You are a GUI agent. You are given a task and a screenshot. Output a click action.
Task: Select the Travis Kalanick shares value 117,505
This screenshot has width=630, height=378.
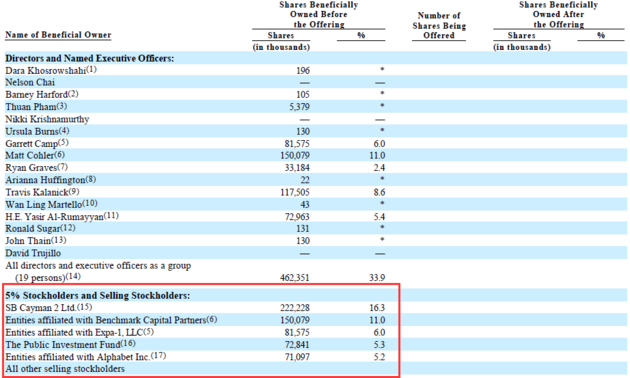295,192
